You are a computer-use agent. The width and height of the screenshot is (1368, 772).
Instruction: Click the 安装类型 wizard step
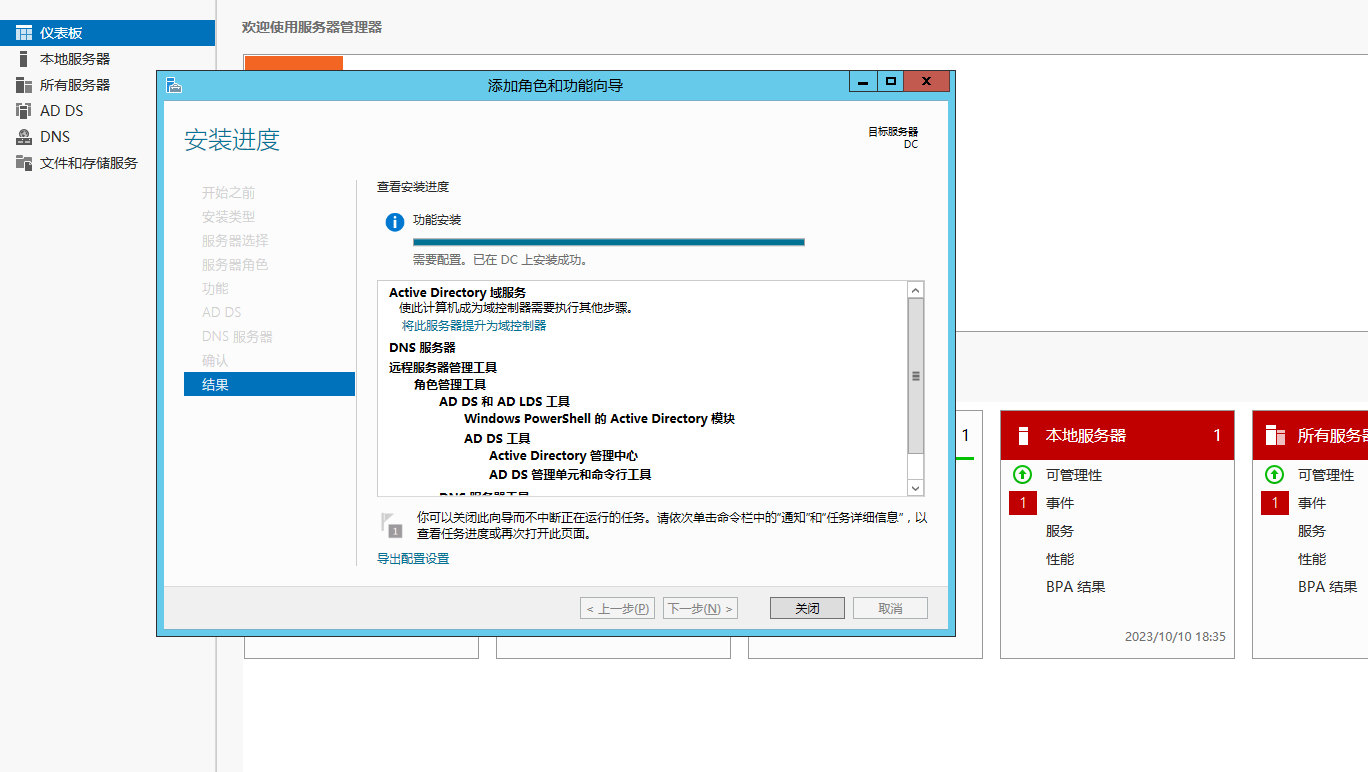coord(228,216)
